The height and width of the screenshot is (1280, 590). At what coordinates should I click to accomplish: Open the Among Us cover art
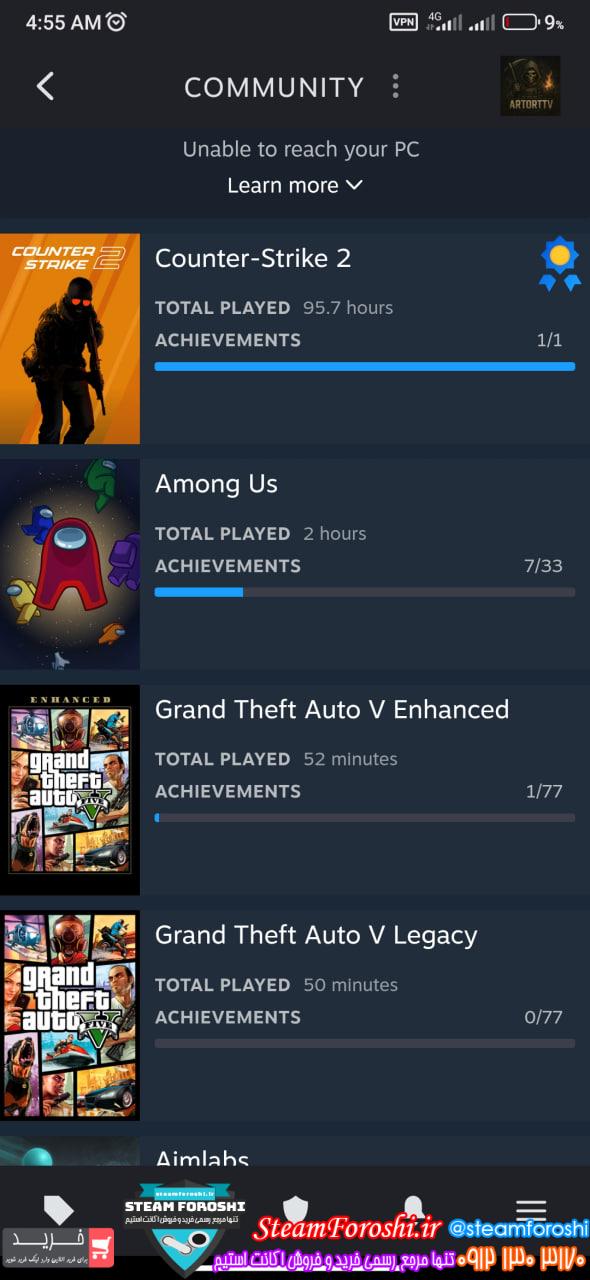(70, 564)
